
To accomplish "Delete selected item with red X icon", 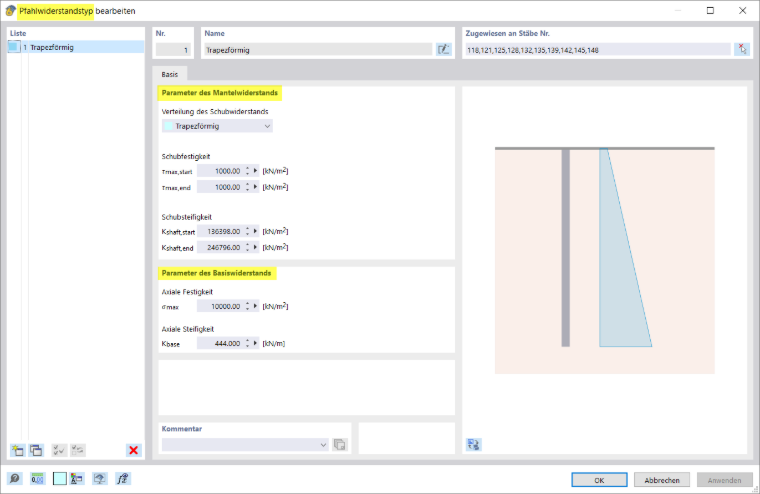I will point(133,450).
